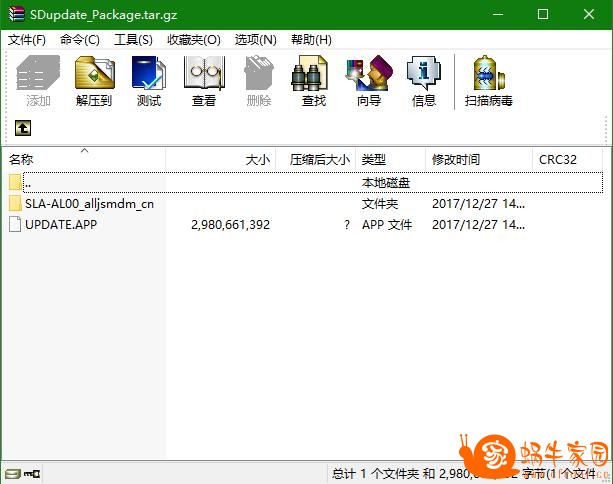Image resolution: width=613 pixels, height=484 pixels.
Task: Click the '文件夹' type cell
Action: pos(380,204)
